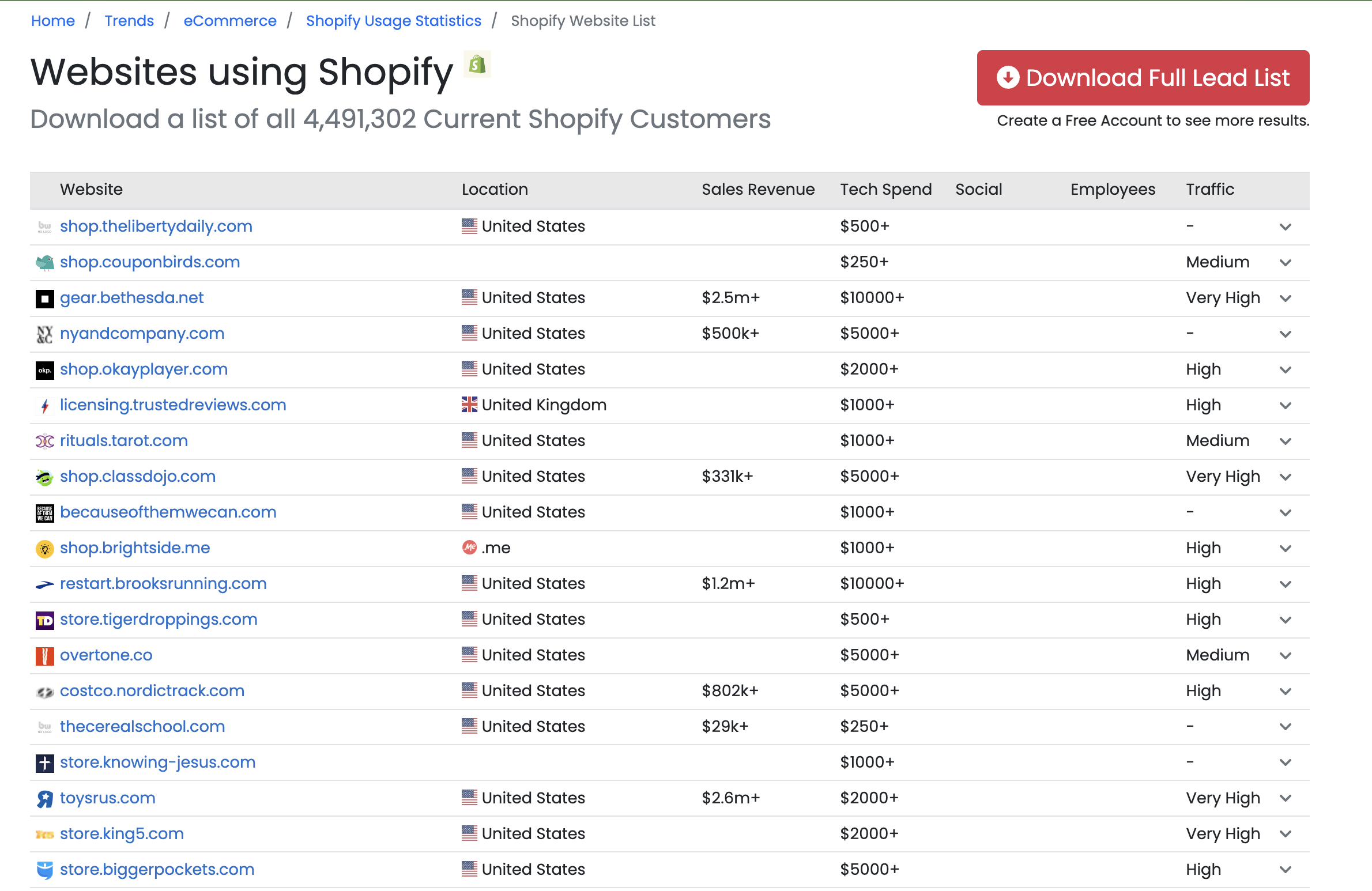Click the Sales Revenue column header
This screenshot has width=1372, height=891.
tap(757, 190)
